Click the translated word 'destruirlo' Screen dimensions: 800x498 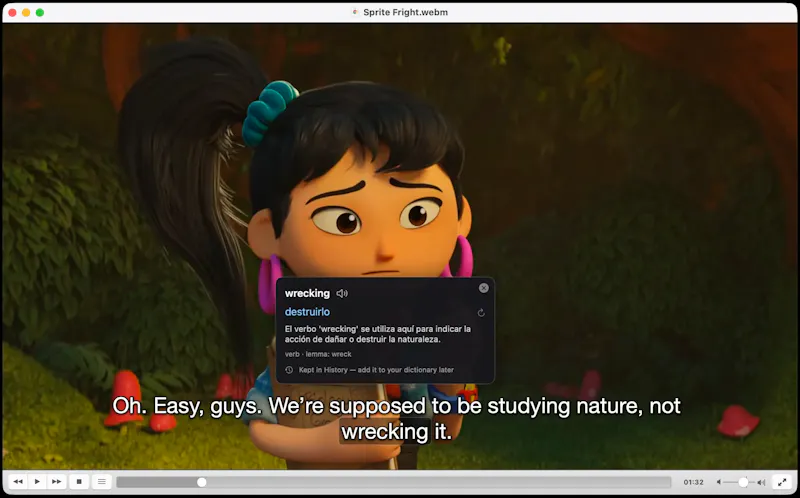pos(307,312)
